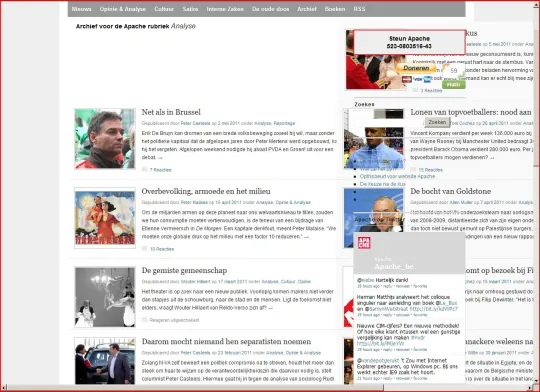Click the red Apache logo in Twitter widget
The height and width of the screenshot is (392, 540).
click(364, 243)
